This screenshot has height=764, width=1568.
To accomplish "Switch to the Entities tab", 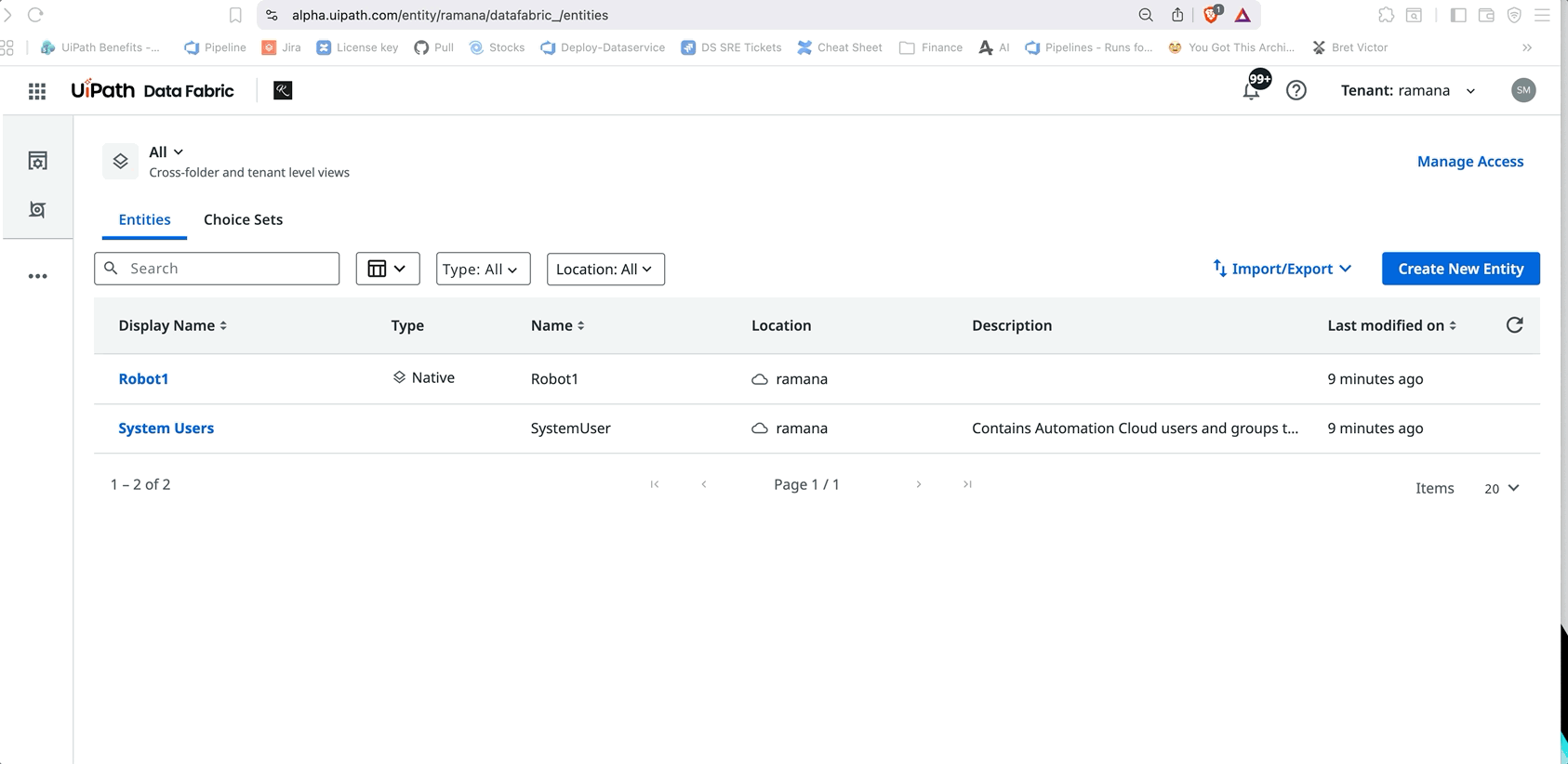I will [x=144, y=219].
